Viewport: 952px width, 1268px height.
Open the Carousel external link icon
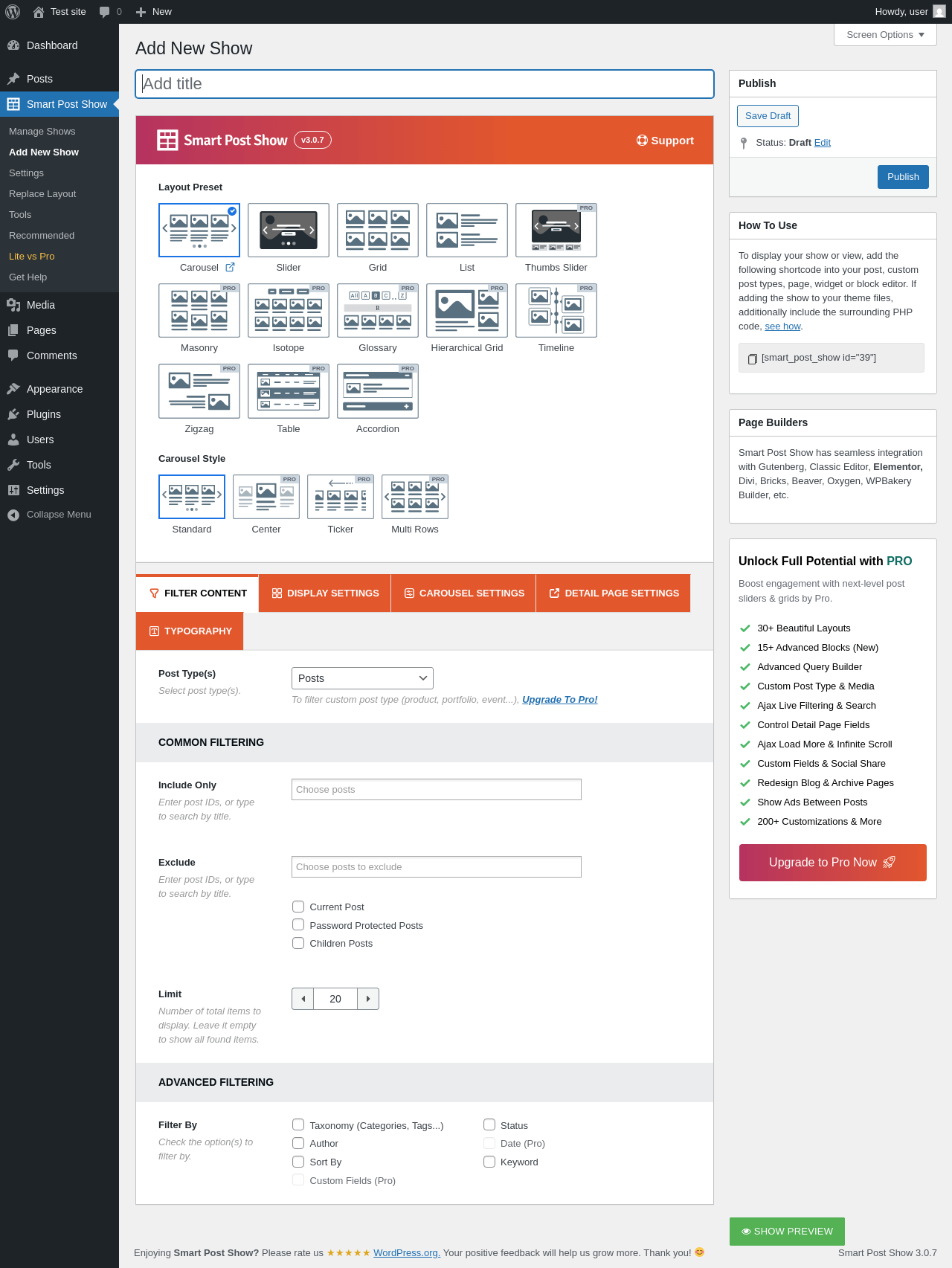click(230, 267)
